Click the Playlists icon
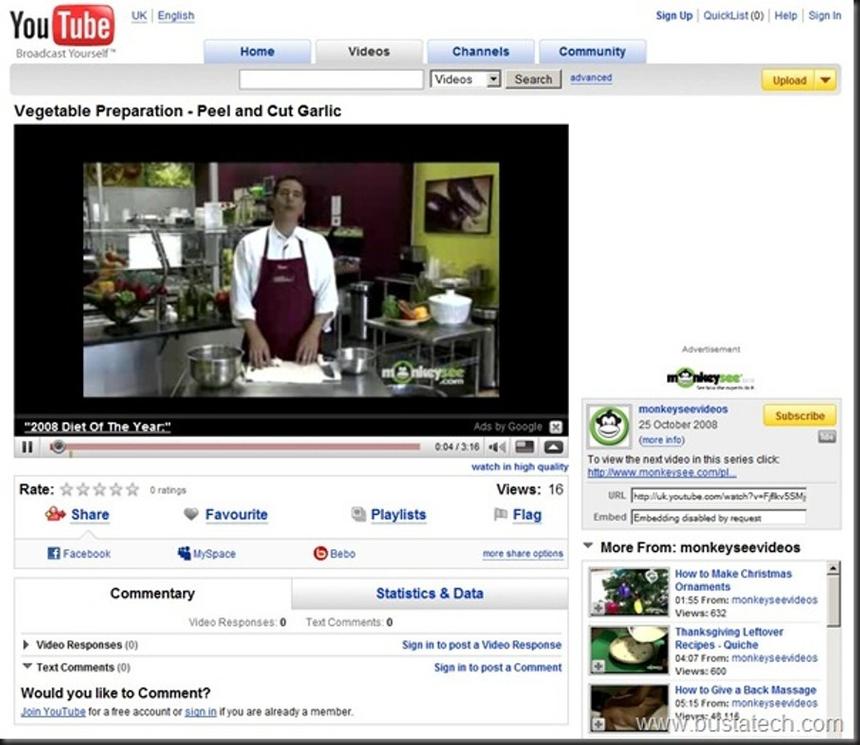860x745 pixels. [358, 514]
